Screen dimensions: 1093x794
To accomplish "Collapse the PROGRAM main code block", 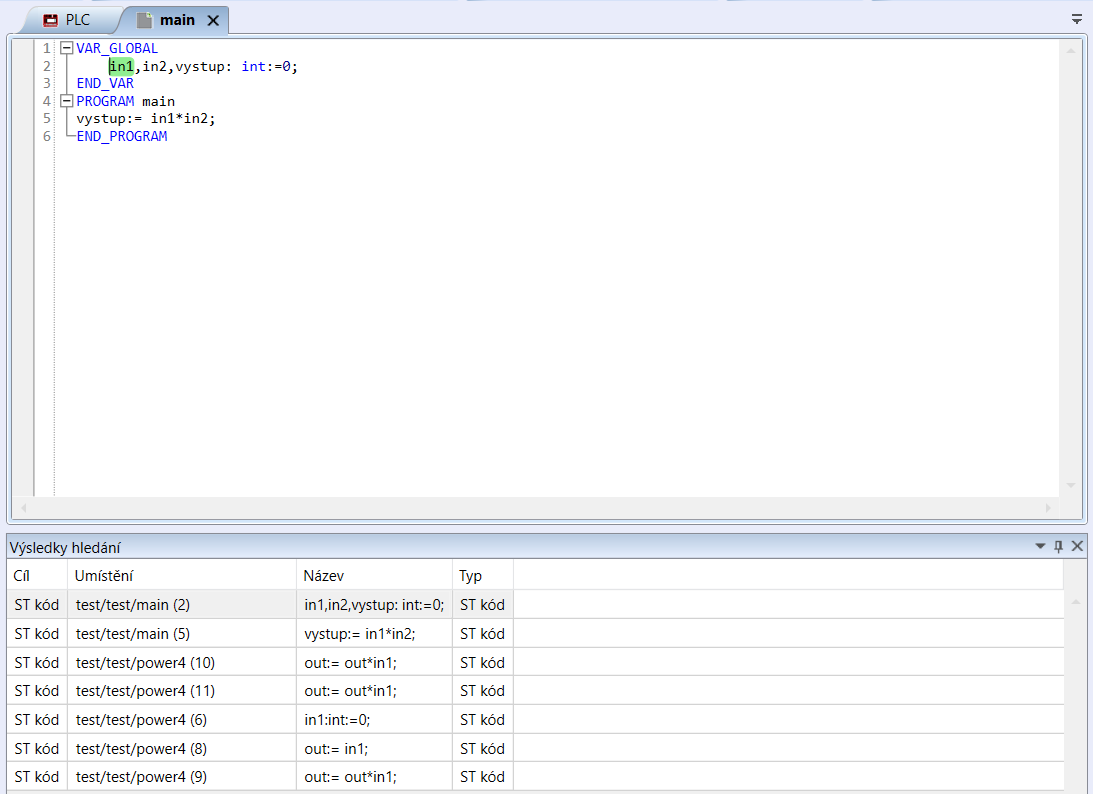I will (67, 101).
